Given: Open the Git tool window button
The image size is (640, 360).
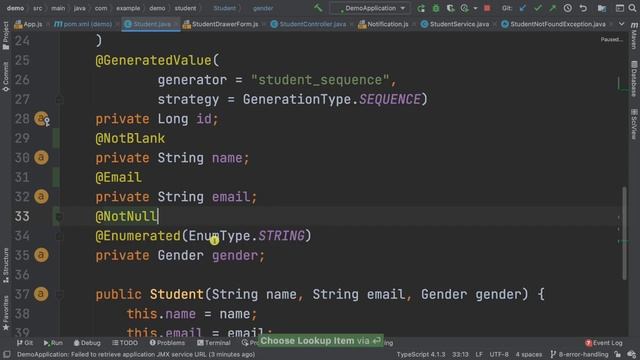Looking at the screenshot, I should click(25, 343).
